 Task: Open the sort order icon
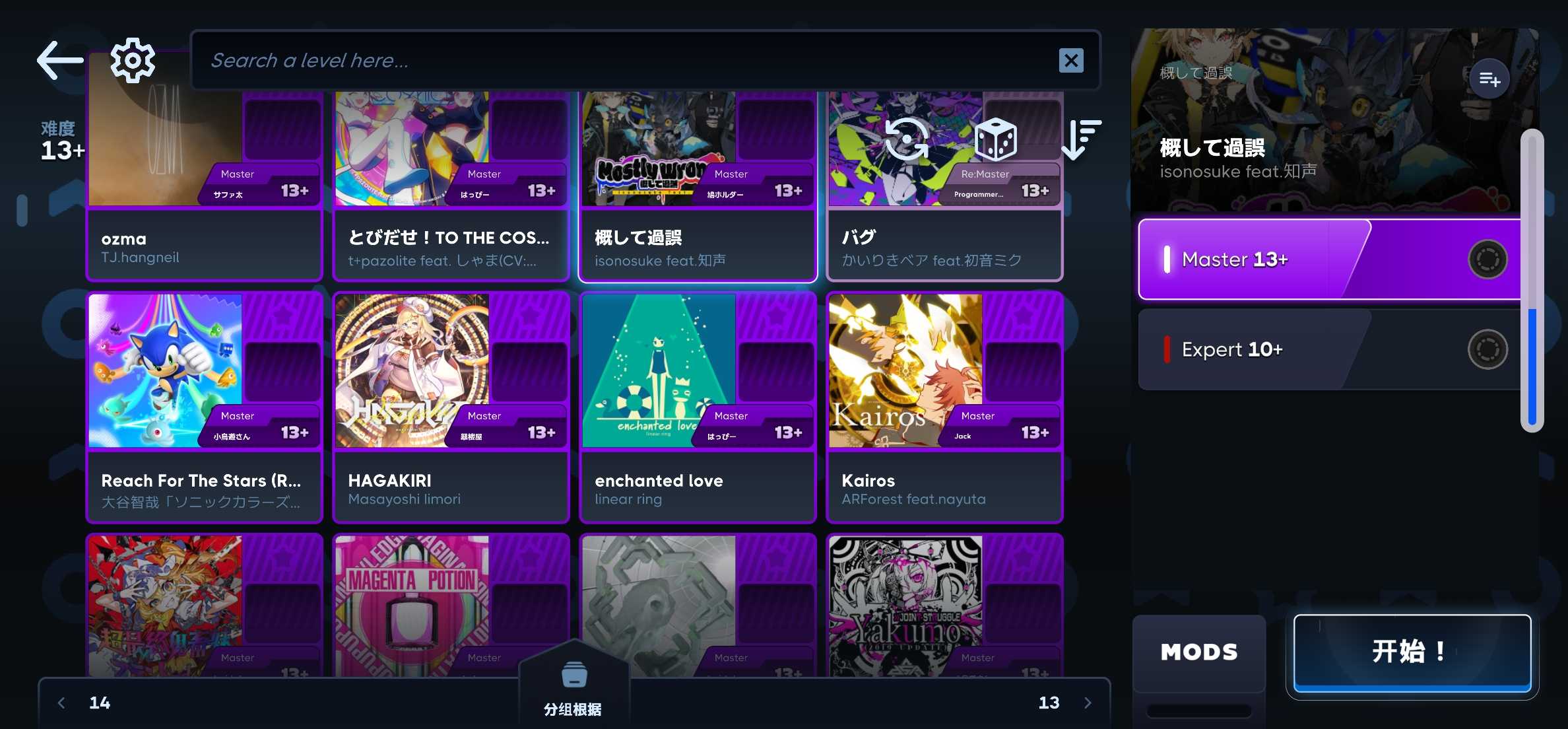1082,139
